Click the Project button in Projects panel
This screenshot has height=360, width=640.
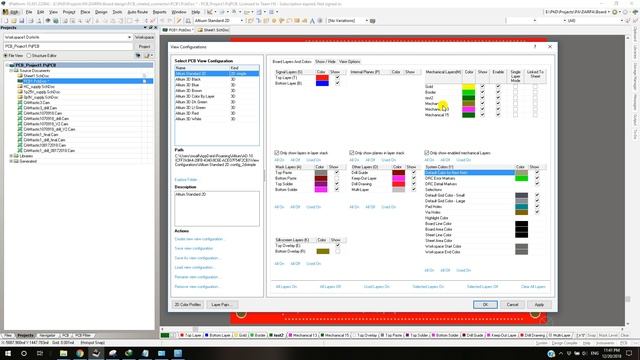tap(144, 47)
